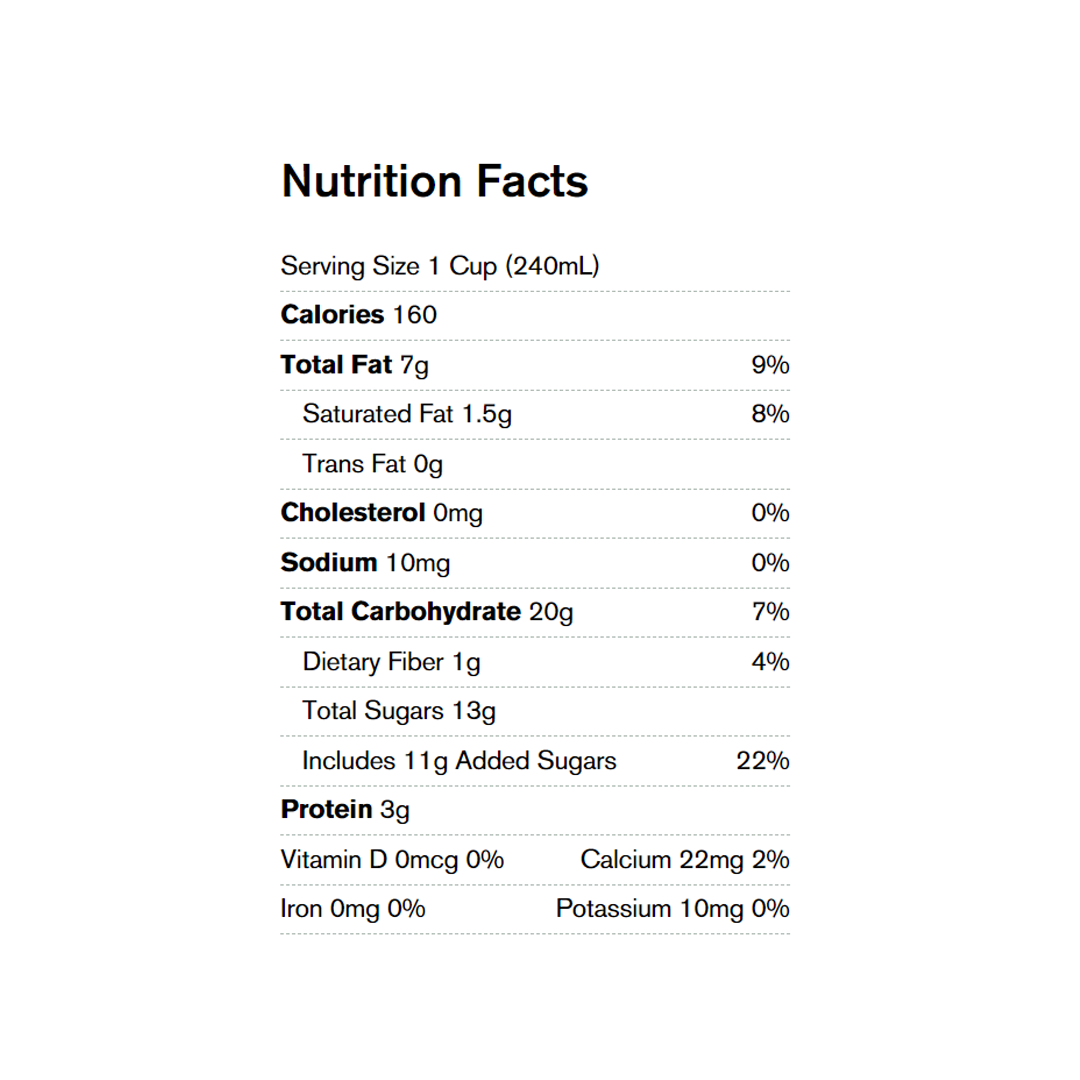Image resolution: width=1080 pixels, height=1080 pixels.
Task: Click the Nutrition Facts heading
Action: tap(435, 182)
